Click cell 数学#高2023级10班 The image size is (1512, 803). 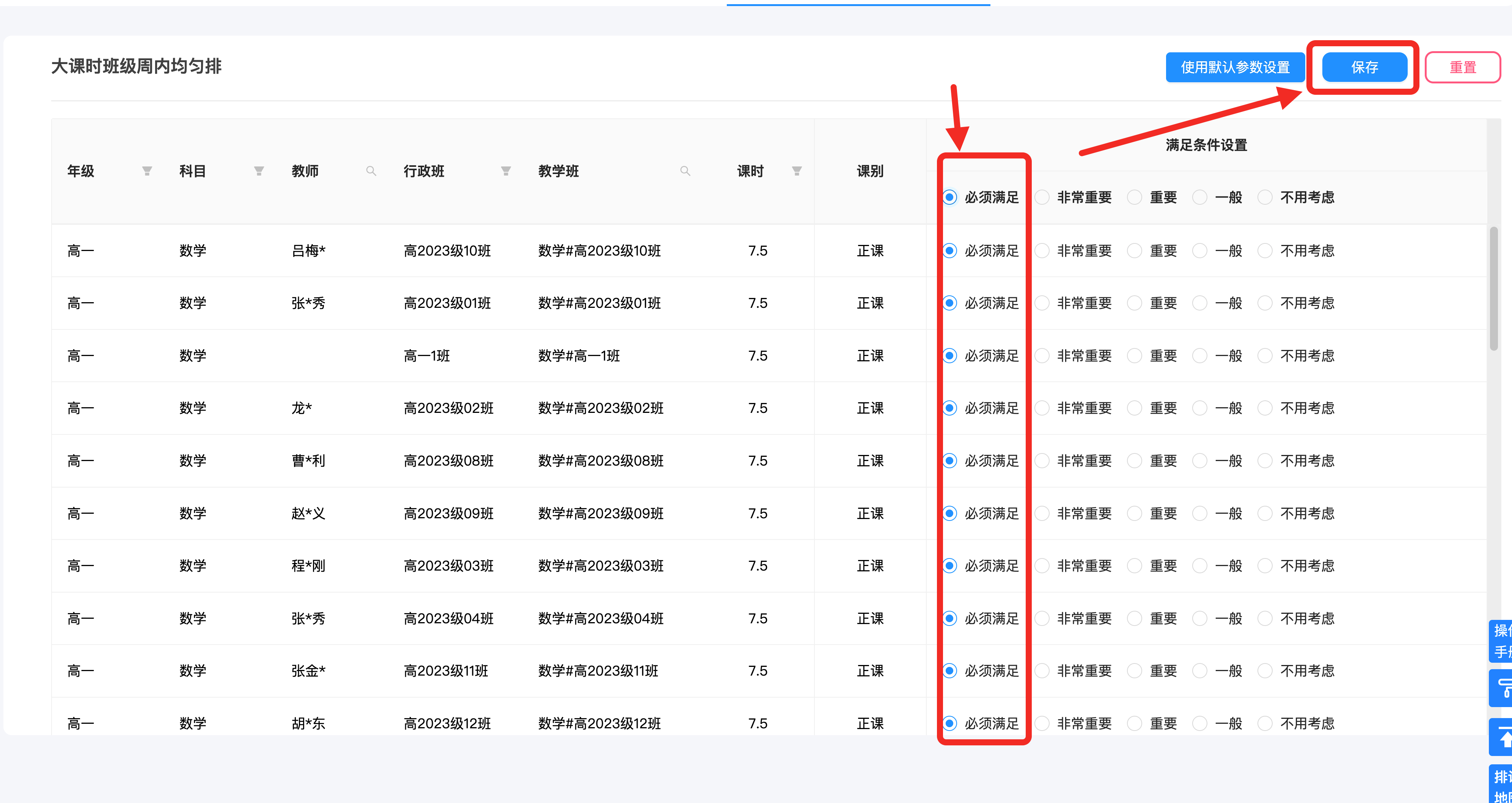[x=599, y=251]
